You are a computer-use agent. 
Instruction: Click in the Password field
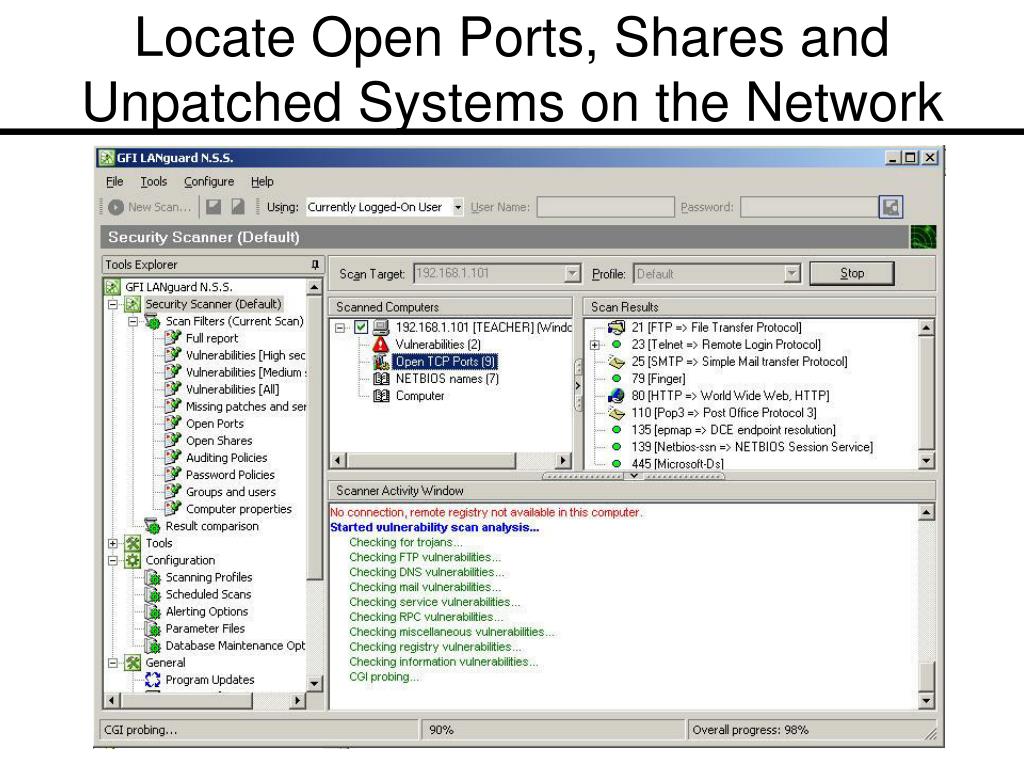coord(810,207)
